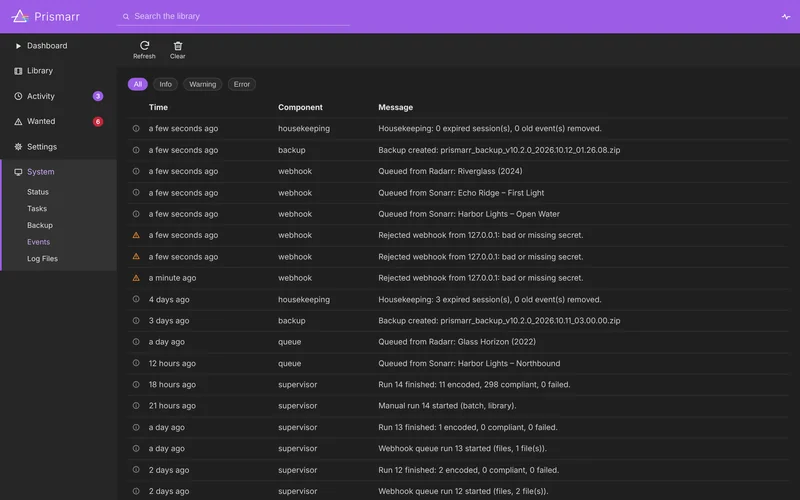
Task: Click the Activity count badge 3
Action: 98,96
